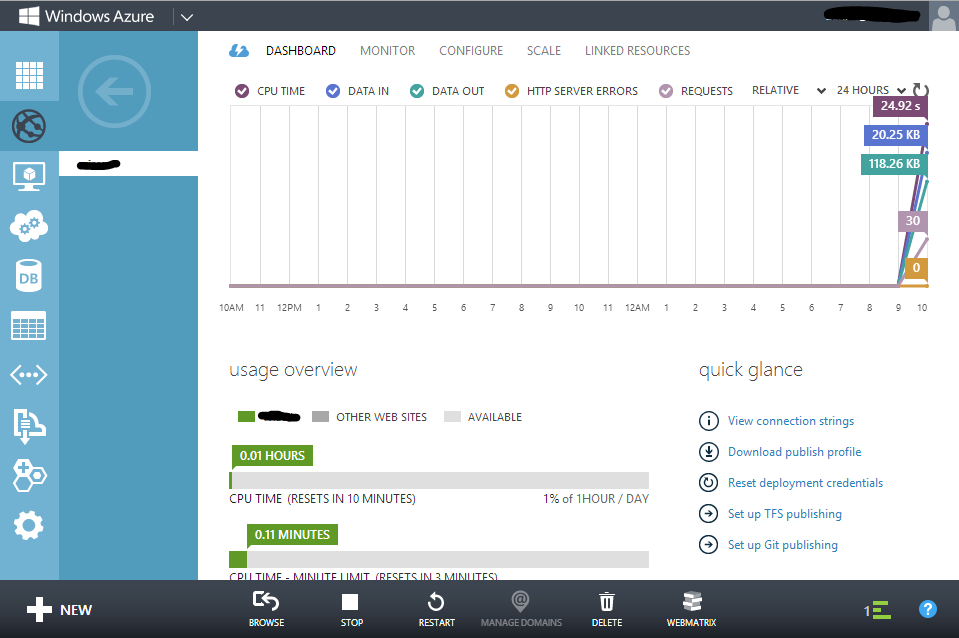Open Settings gear icon in sidebar
The height and width of the screenshot is (638, 959).
29,525
